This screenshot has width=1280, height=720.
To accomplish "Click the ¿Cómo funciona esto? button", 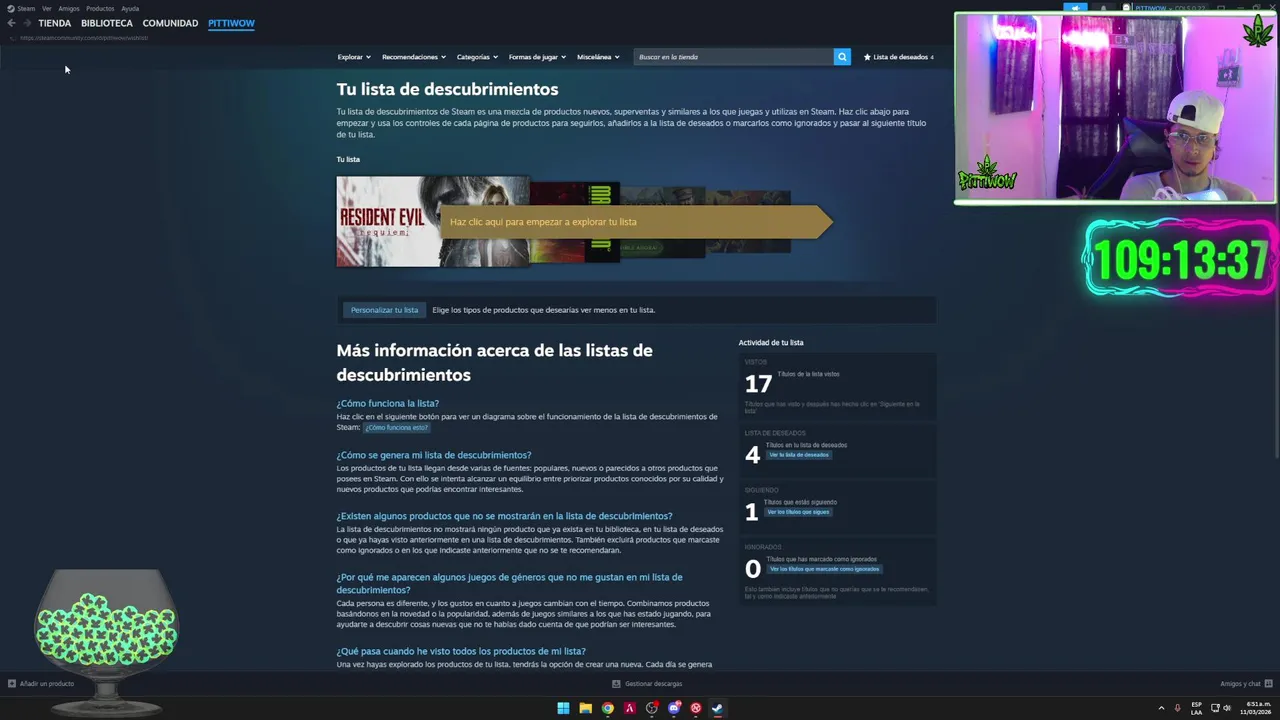I will coord(397,428).
